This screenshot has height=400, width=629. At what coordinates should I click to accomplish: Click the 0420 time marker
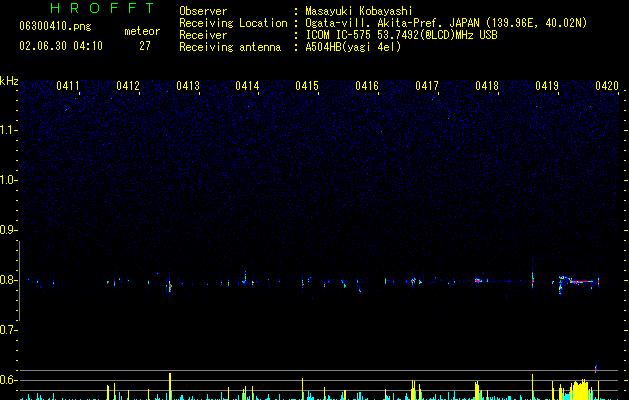coord(607,86)
